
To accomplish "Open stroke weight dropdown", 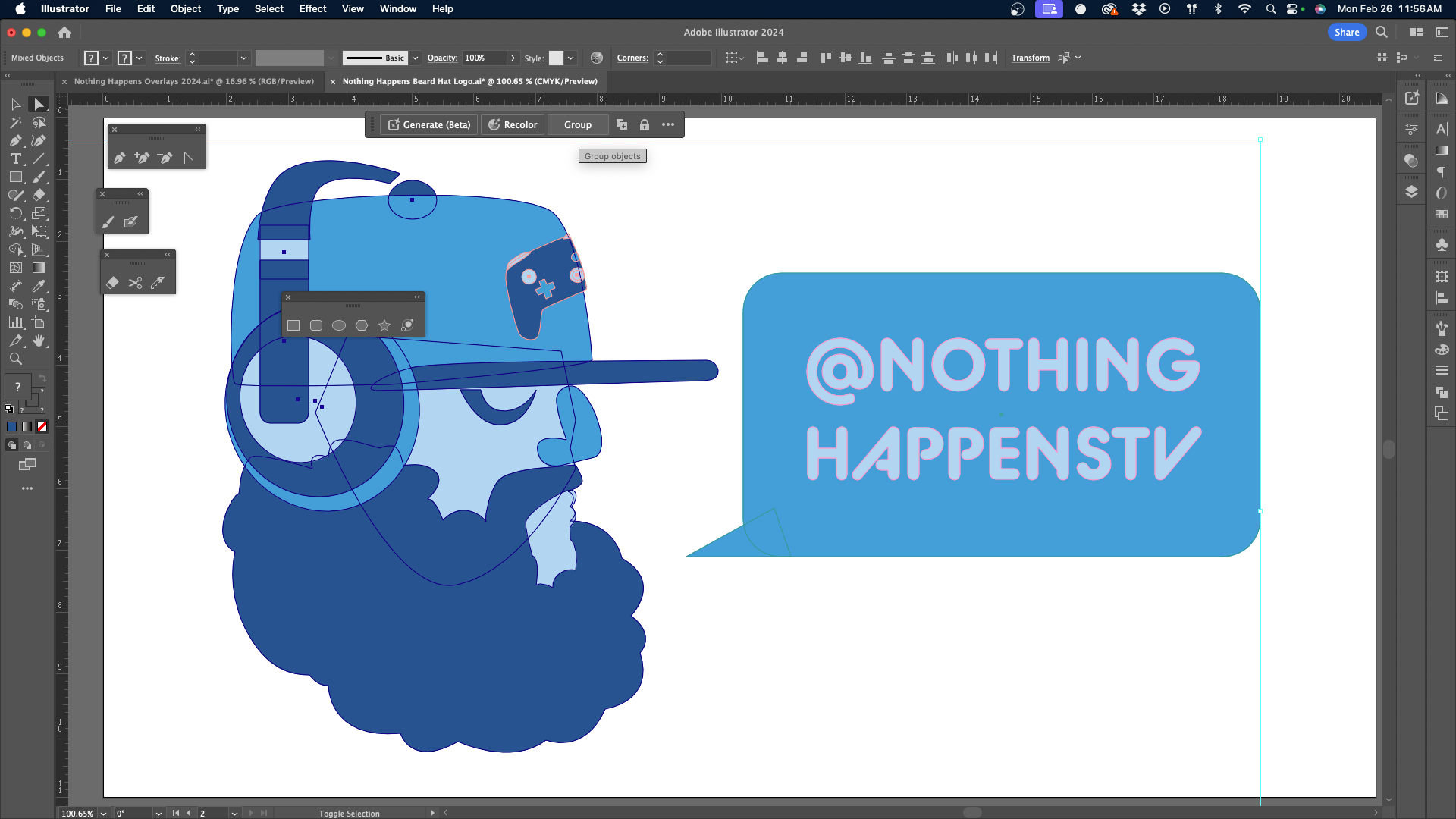I will point(243,58).
